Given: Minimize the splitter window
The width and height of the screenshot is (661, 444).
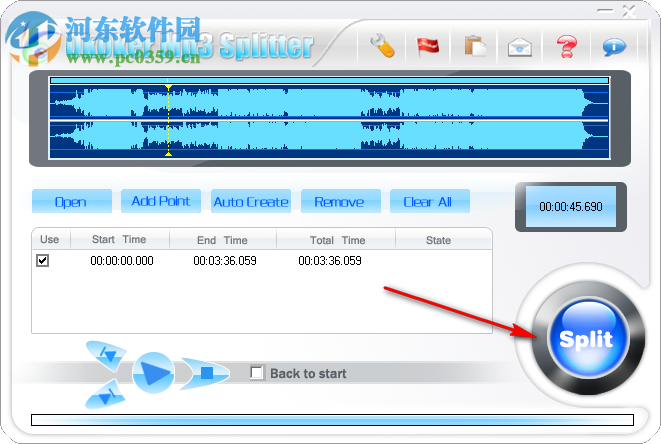Looking at the screenshot, I should coord(605,11).
